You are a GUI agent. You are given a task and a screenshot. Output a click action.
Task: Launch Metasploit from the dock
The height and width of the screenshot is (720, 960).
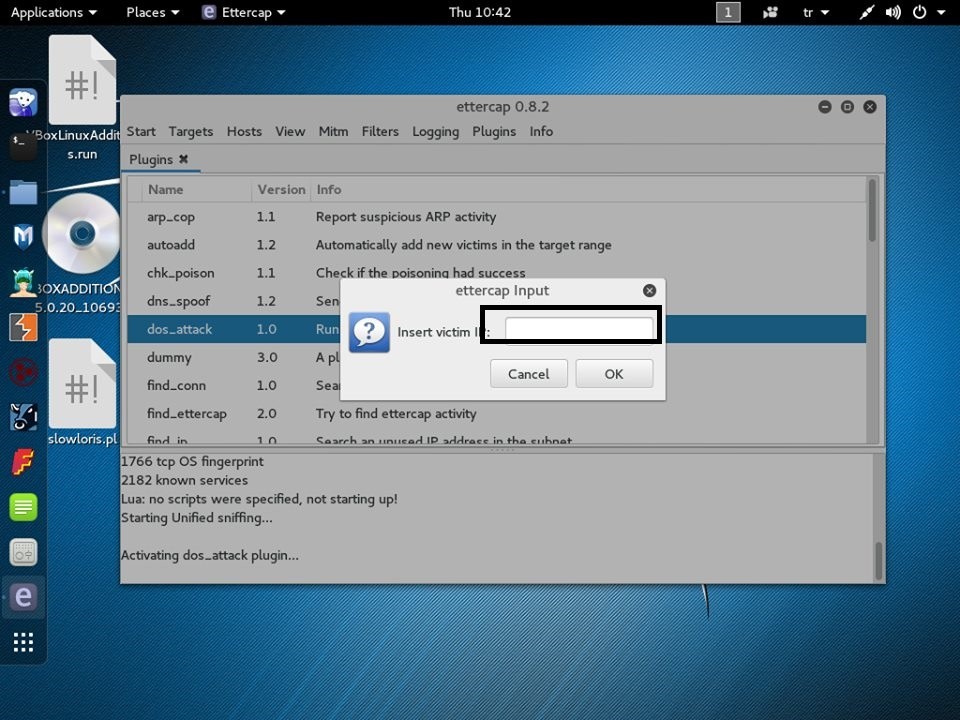(x=23, y=236)
